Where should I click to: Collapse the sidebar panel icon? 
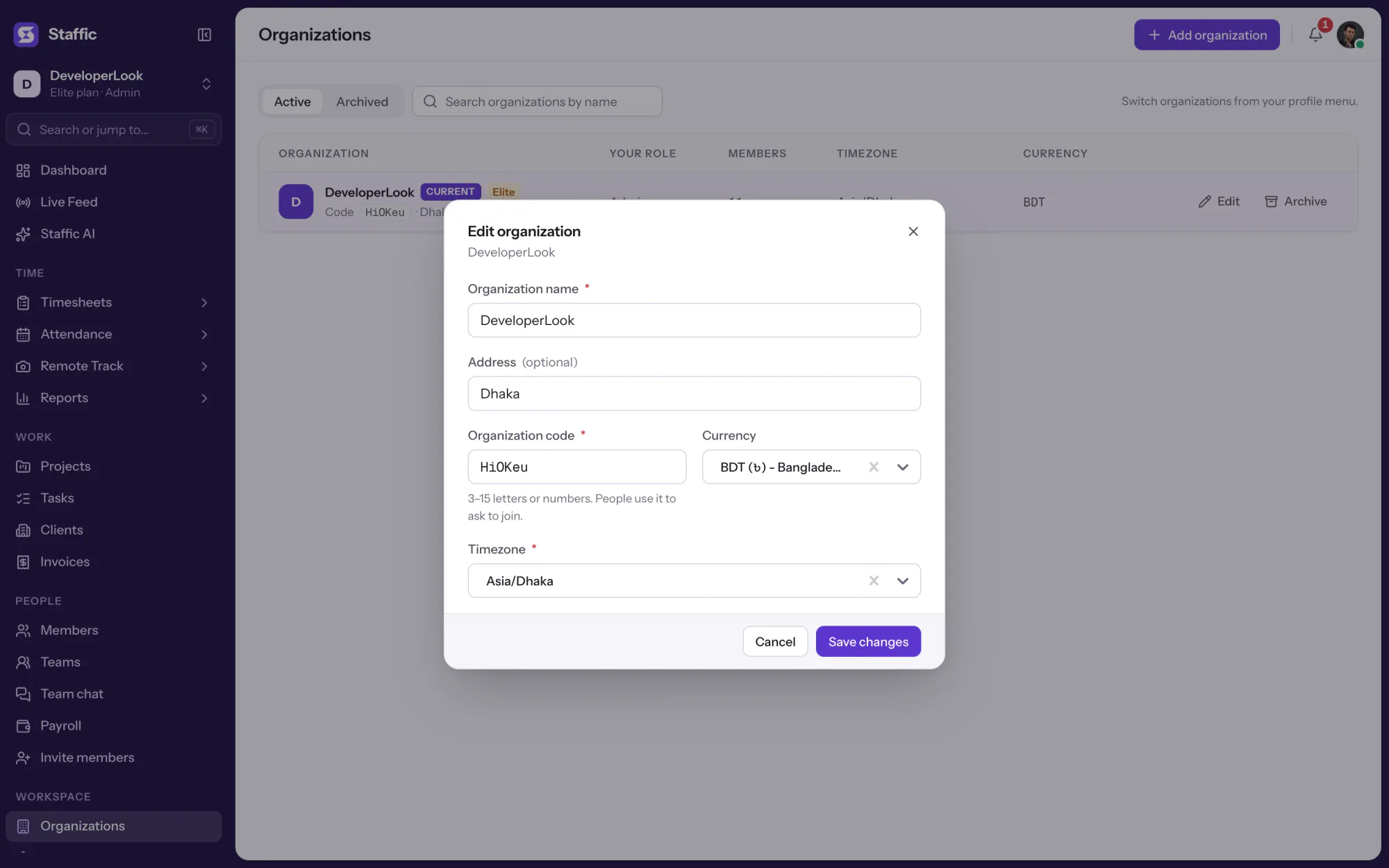point(204,35)
